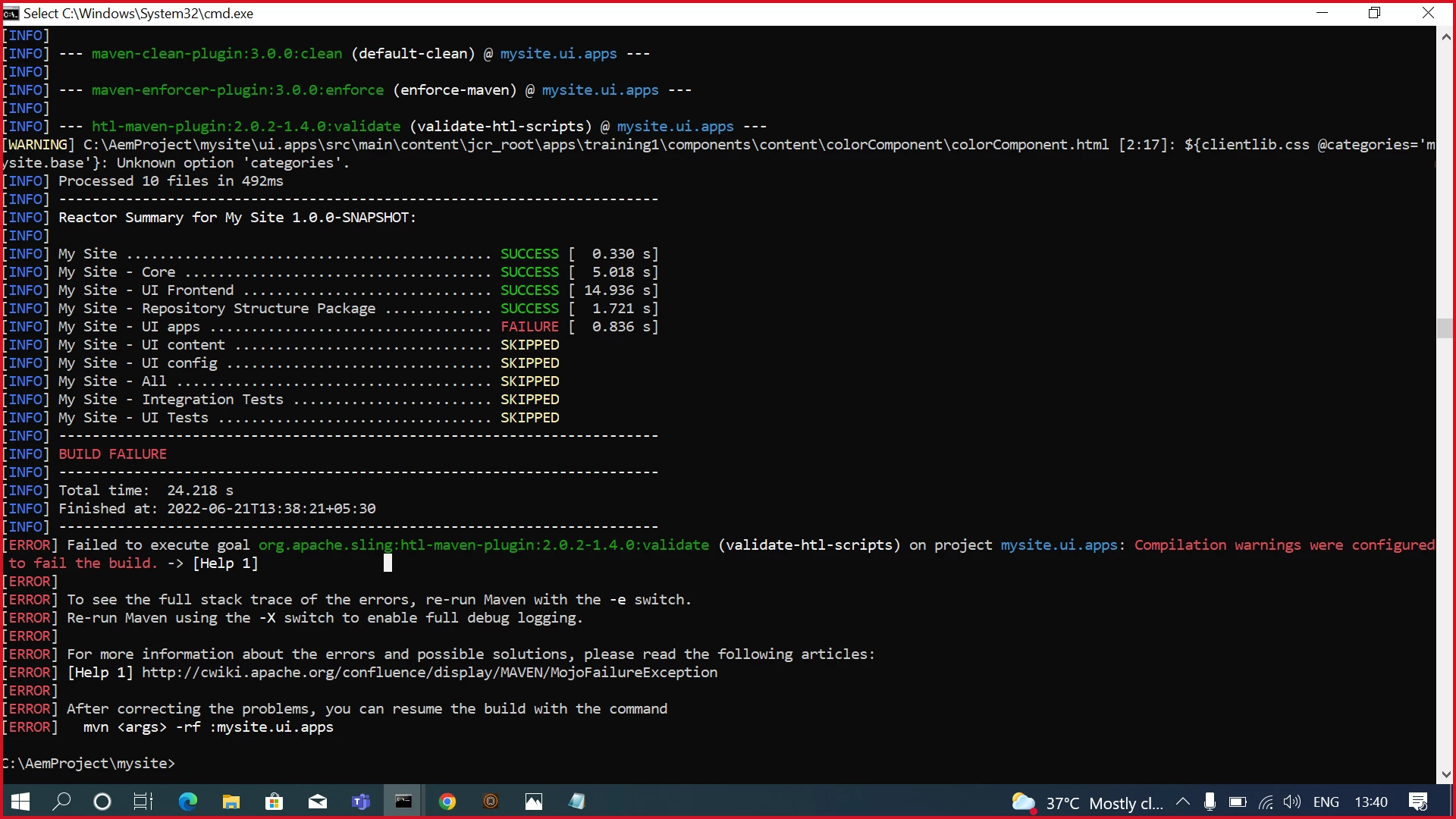Open Microsoft Teams from the taskbar
Image resolution: width=1456 pixels, height=819 pixels.
pyautogui.click(x=361, y=802)
